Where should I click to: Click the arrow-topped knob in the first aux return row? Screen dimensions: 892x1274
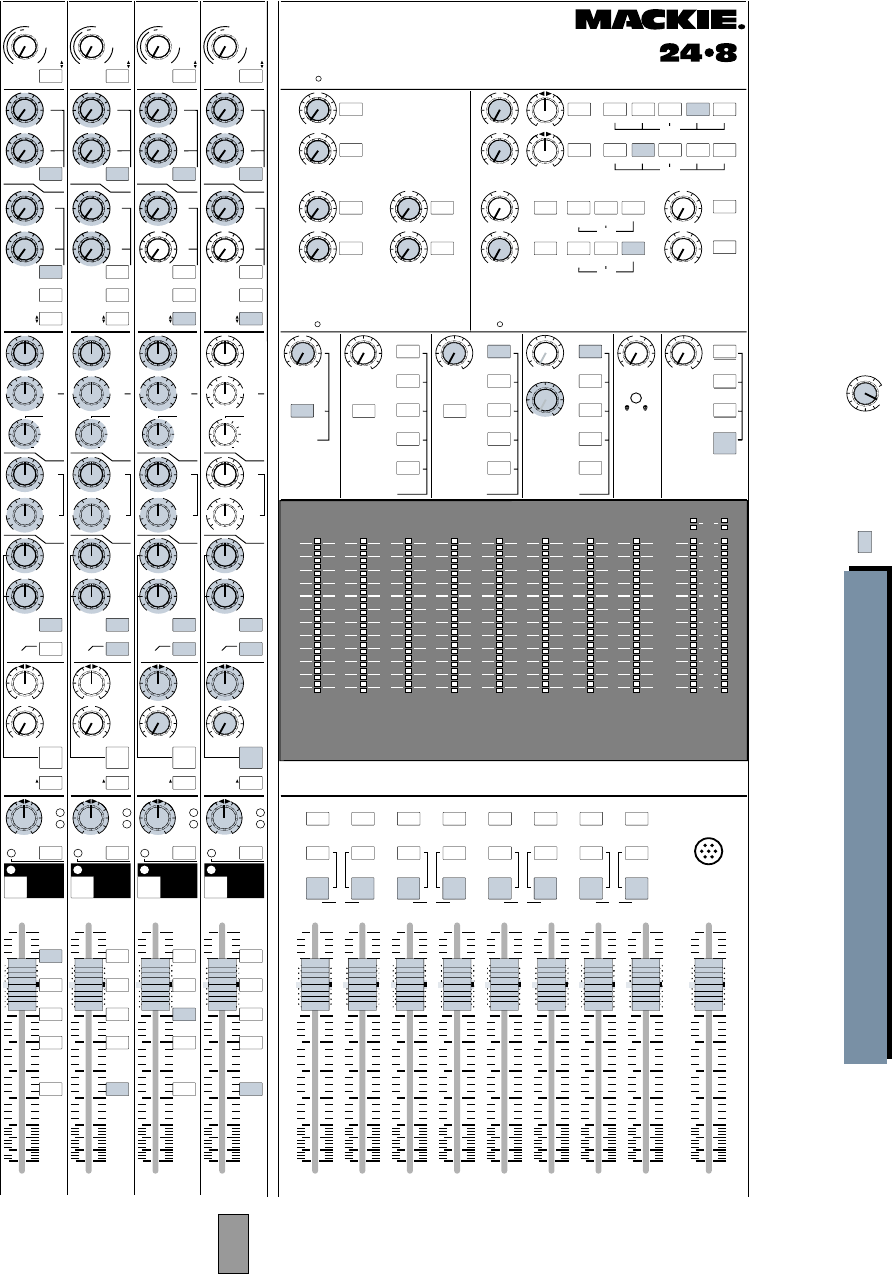coord(545,110)
